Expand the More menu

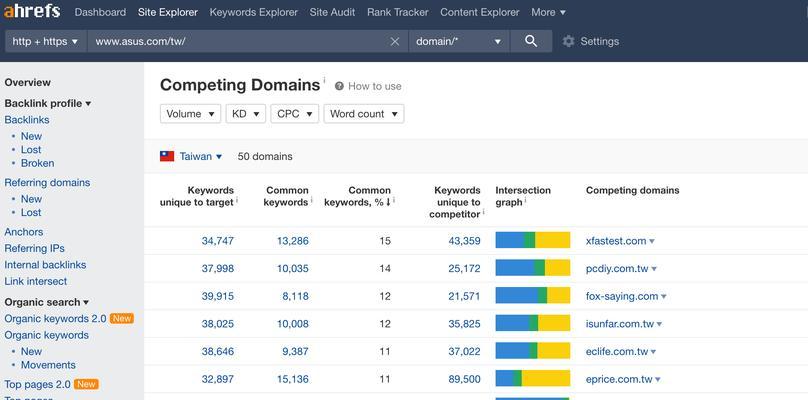(548, 12)
